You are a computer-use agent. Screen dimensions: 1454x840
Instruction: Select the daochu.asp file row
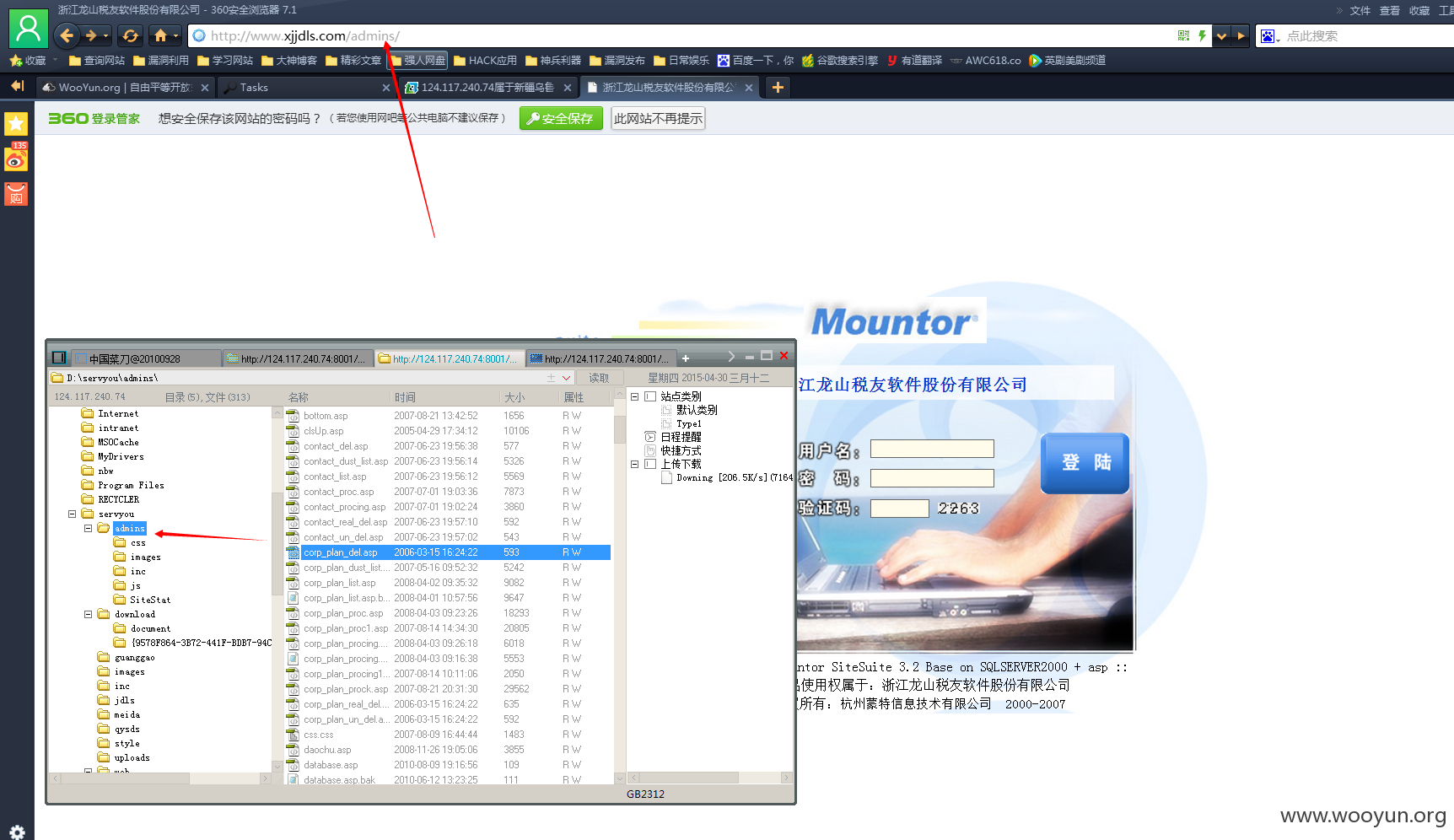(x=449, y=750)
